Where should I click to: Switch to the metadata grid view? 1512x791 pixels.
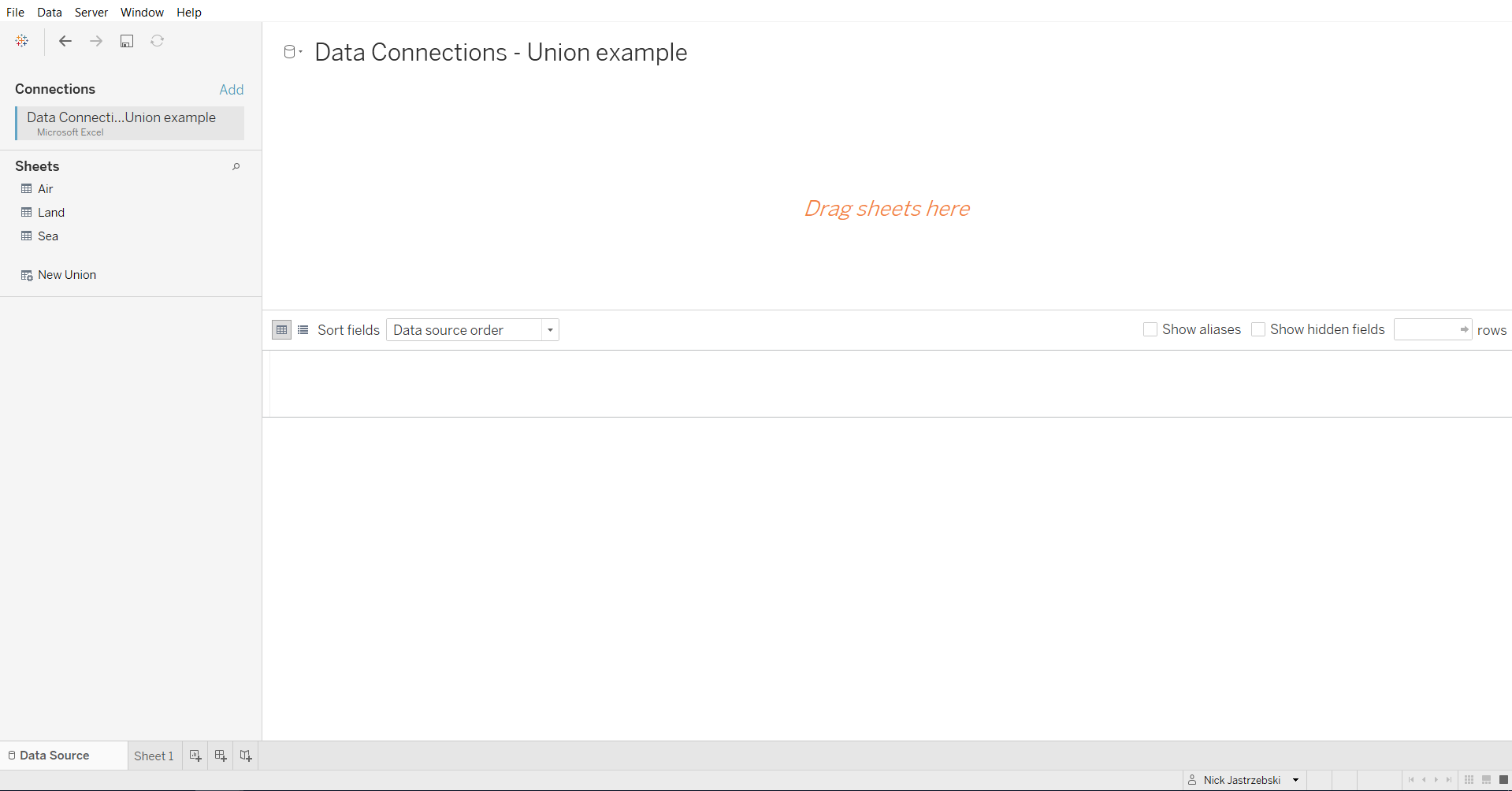tap(303, 329)
